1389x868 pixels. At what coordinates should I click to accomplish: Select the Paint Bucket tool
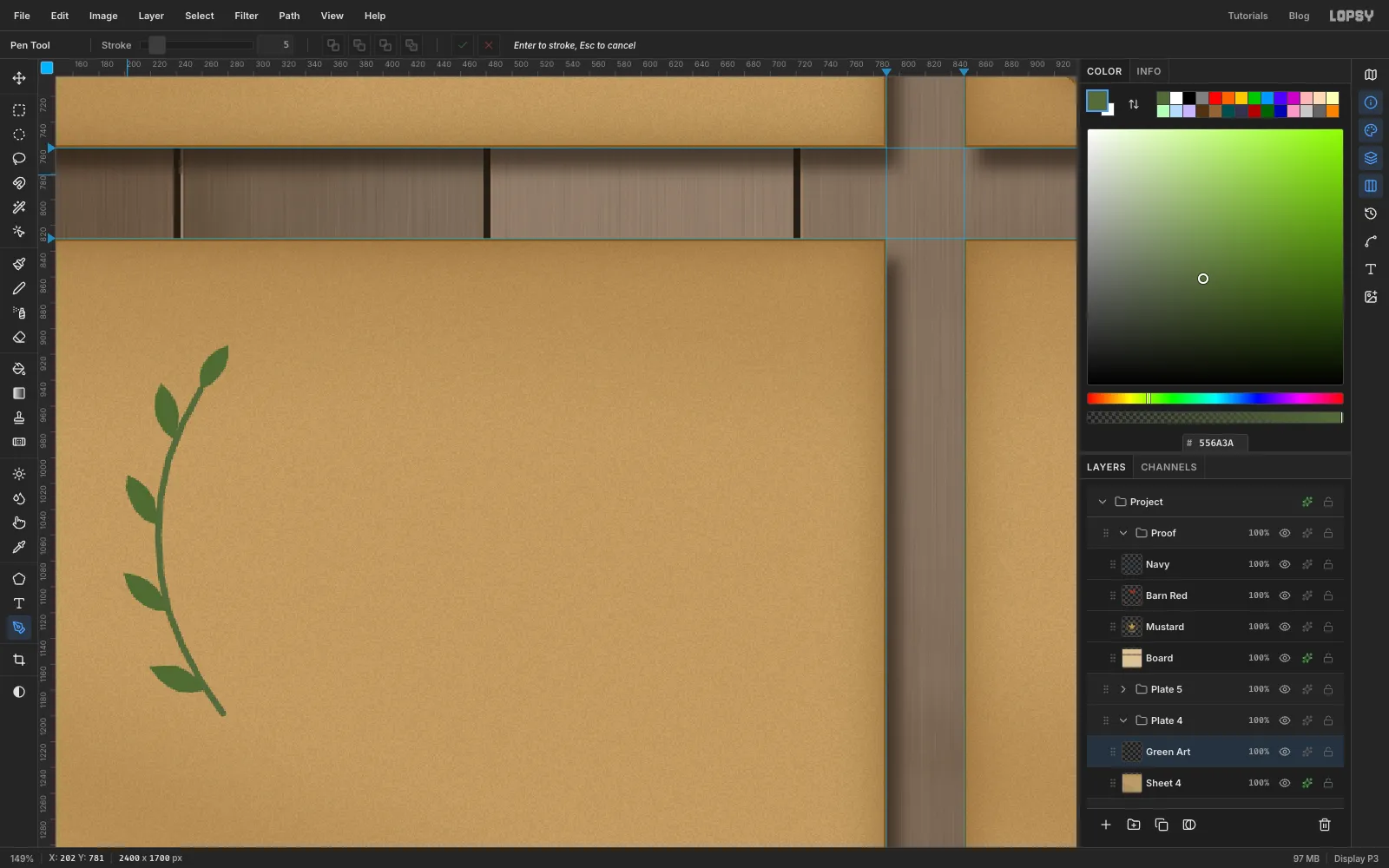coord(19,369)
